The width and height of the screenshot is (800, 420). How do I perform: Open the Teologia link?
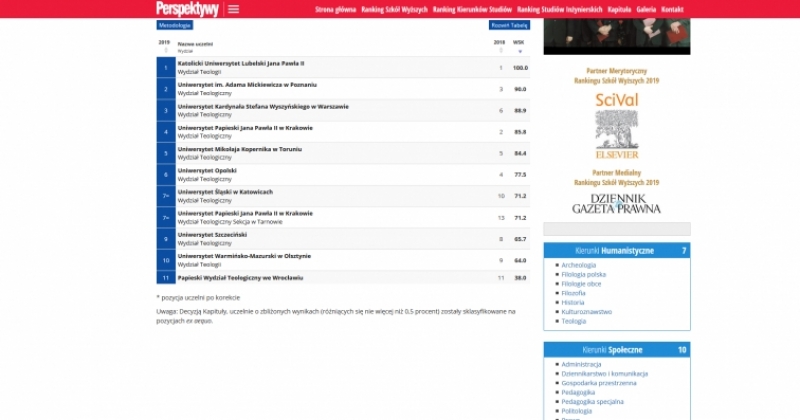click(574, 321)
